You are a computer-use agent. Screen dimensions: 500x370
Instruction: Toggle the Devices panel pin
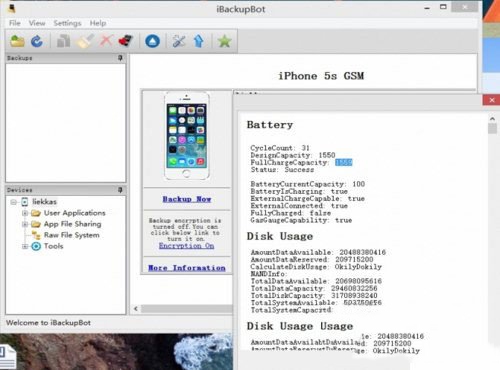coord(120,190)
